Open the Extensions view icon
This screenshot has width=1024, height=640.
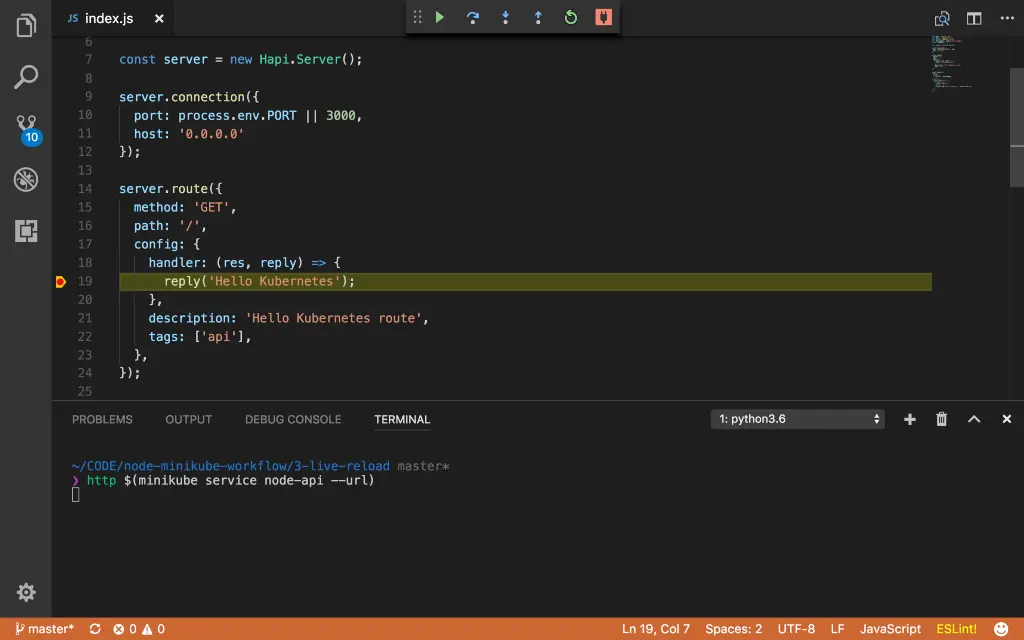(x=26, y=231)
